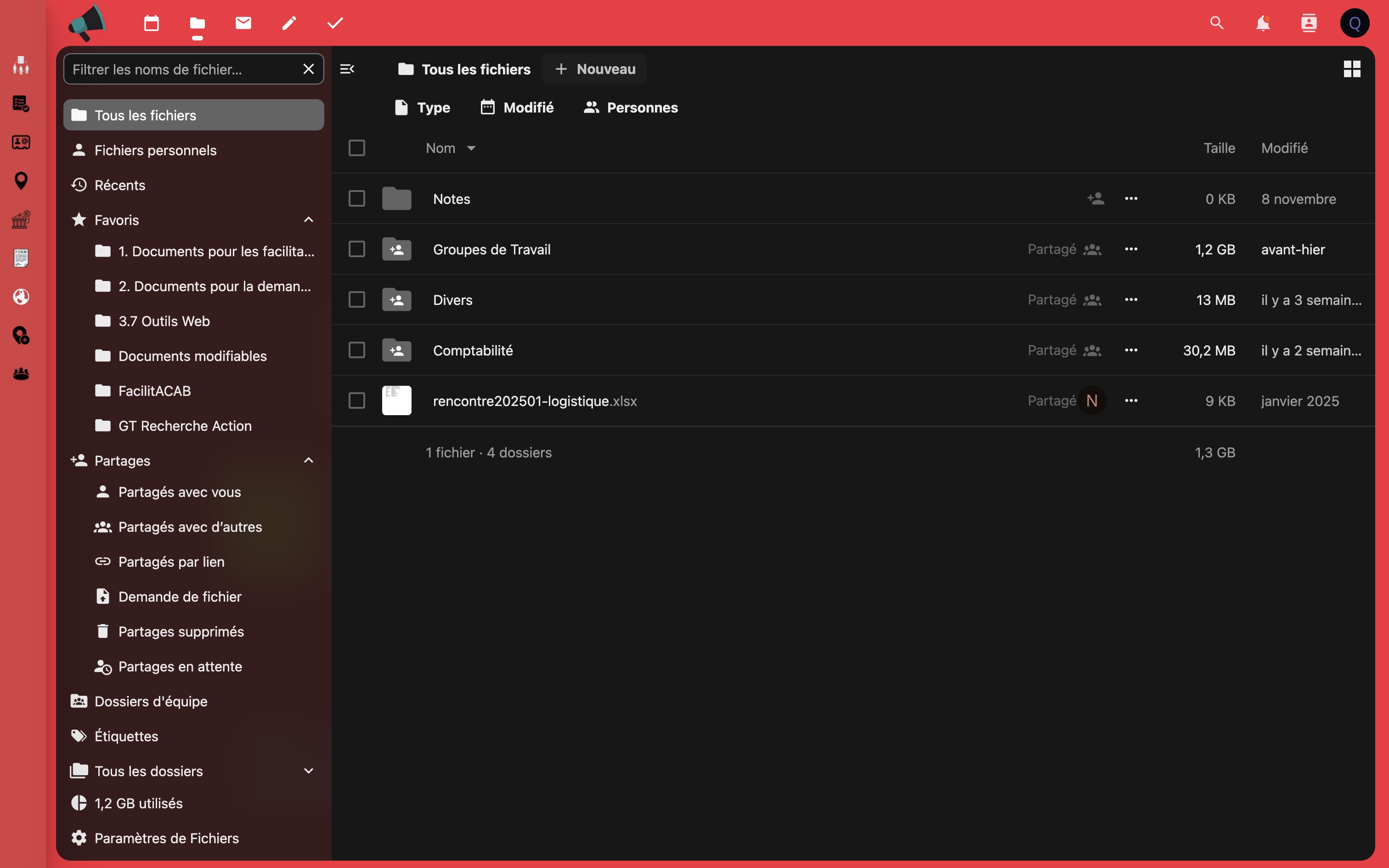Expand the Tous les dossiers section
Screen dimensions: 1389x868
308,771
